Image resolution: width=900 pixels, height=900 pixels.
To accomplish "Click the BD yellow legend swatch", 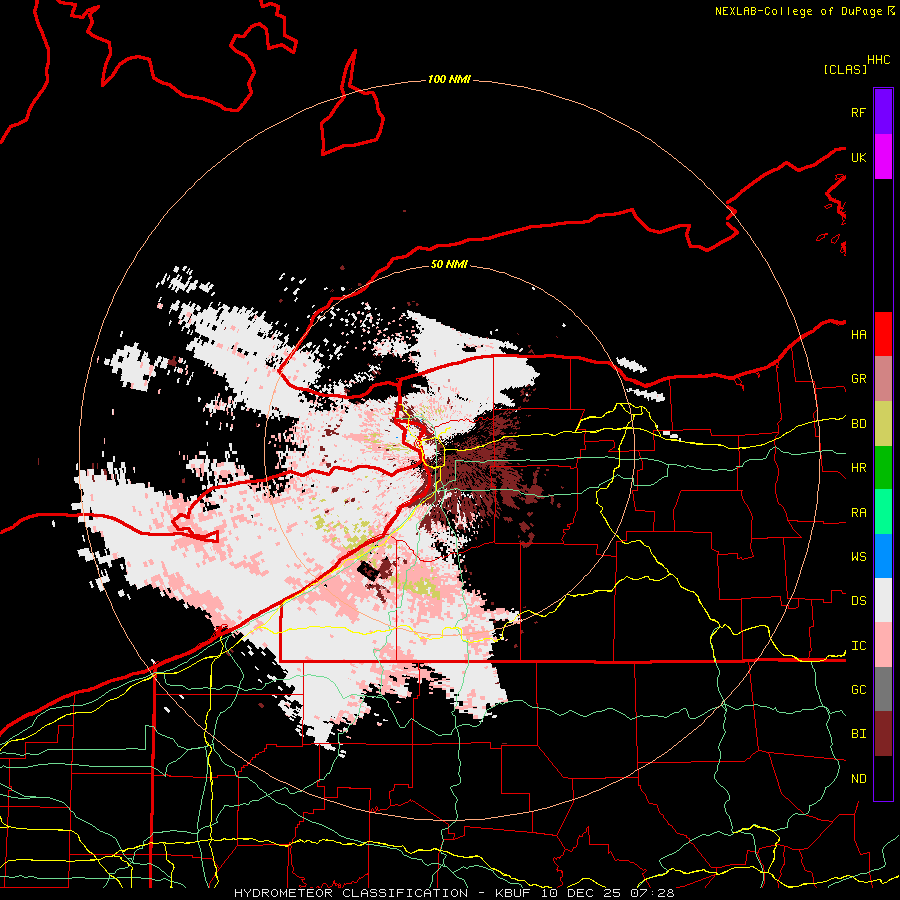I will coord(883,424).
